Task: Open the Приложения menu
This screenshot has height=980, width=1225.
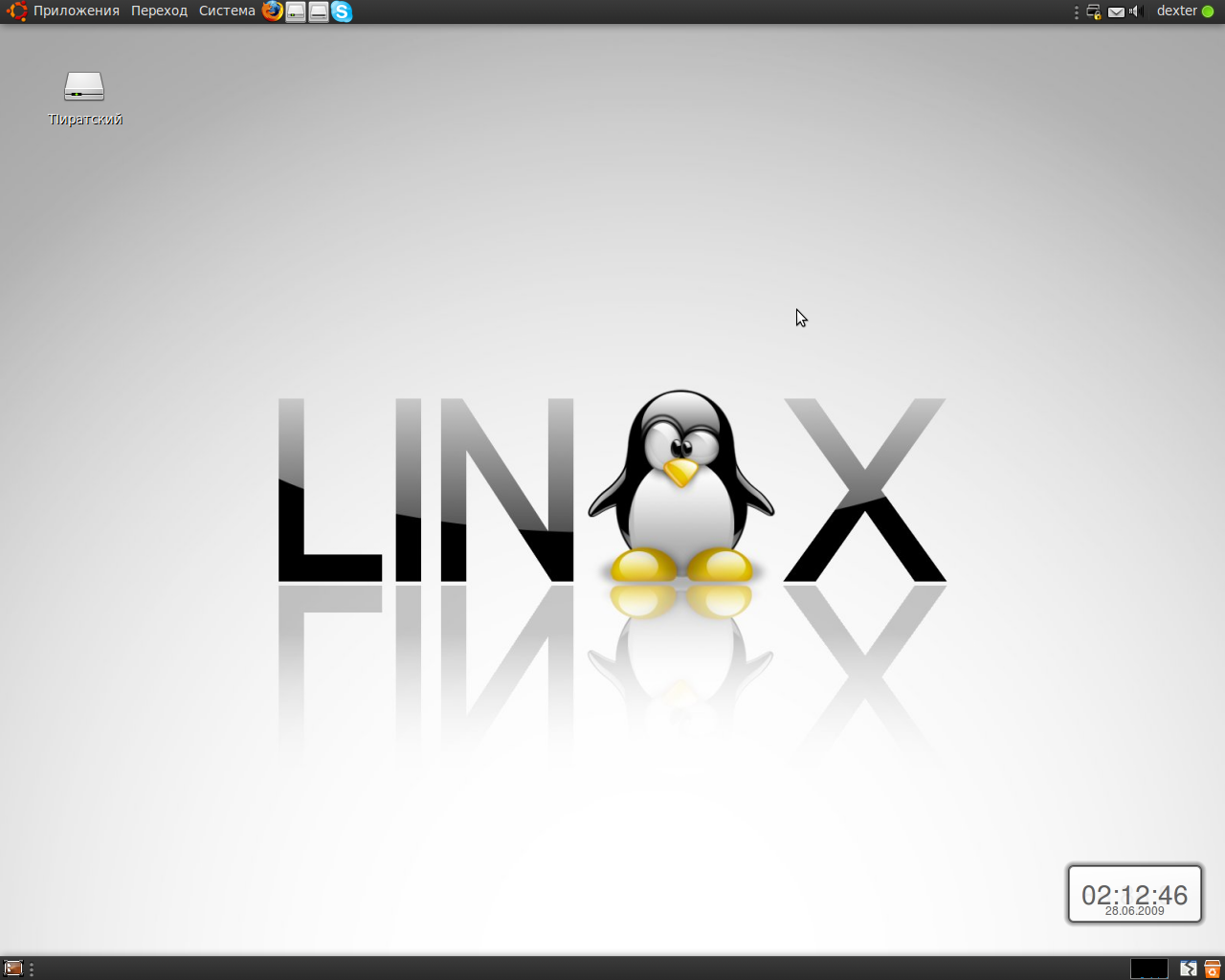Action: [x=77, y=11]
